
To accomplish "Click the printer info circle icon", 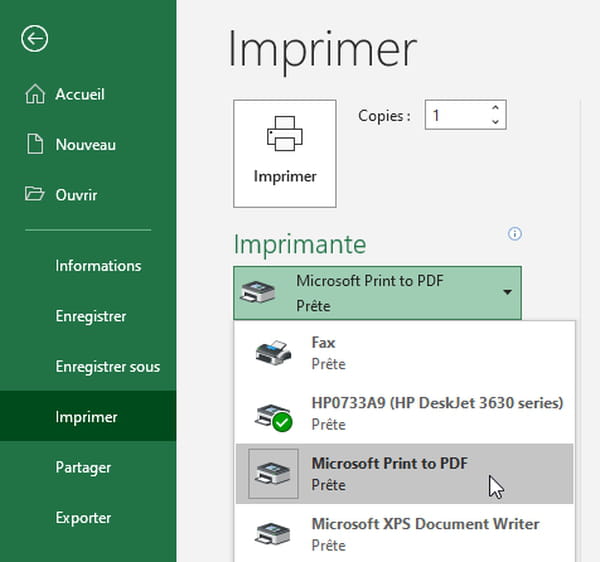I will pyautogui.click(x=515, y=233).
